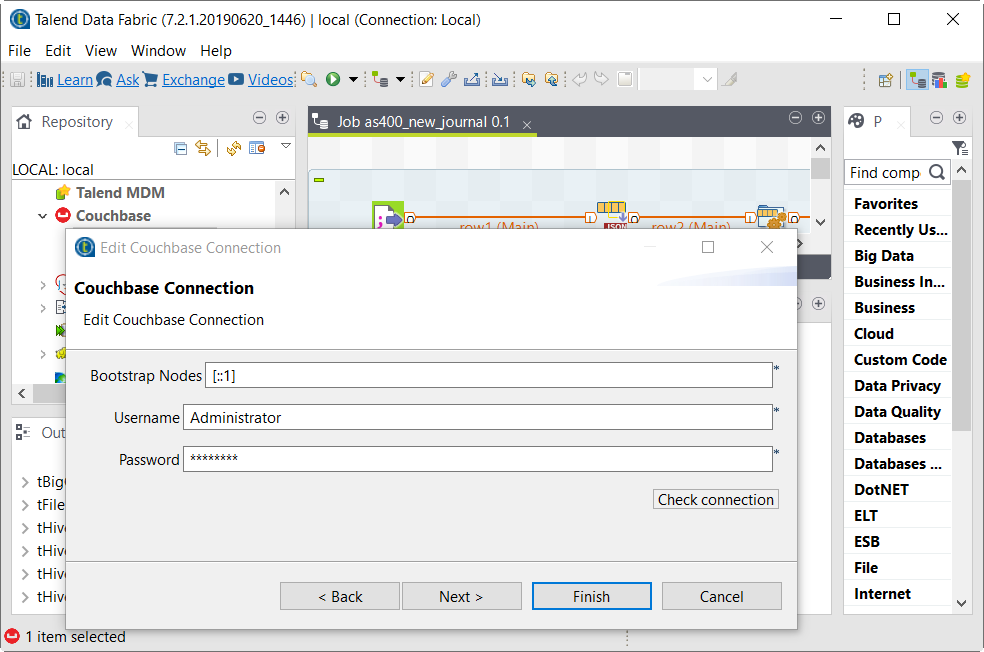
Task: Maximize the Job designer panel
Action: click(x=819, y=118)
